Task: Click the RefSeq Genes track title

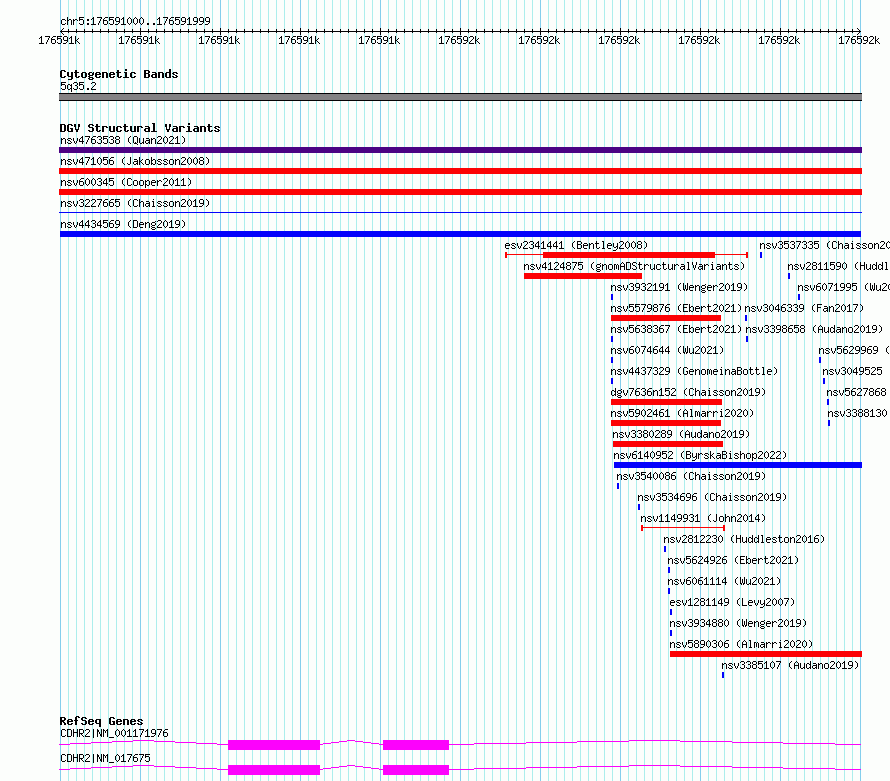Action: point(101,721)
